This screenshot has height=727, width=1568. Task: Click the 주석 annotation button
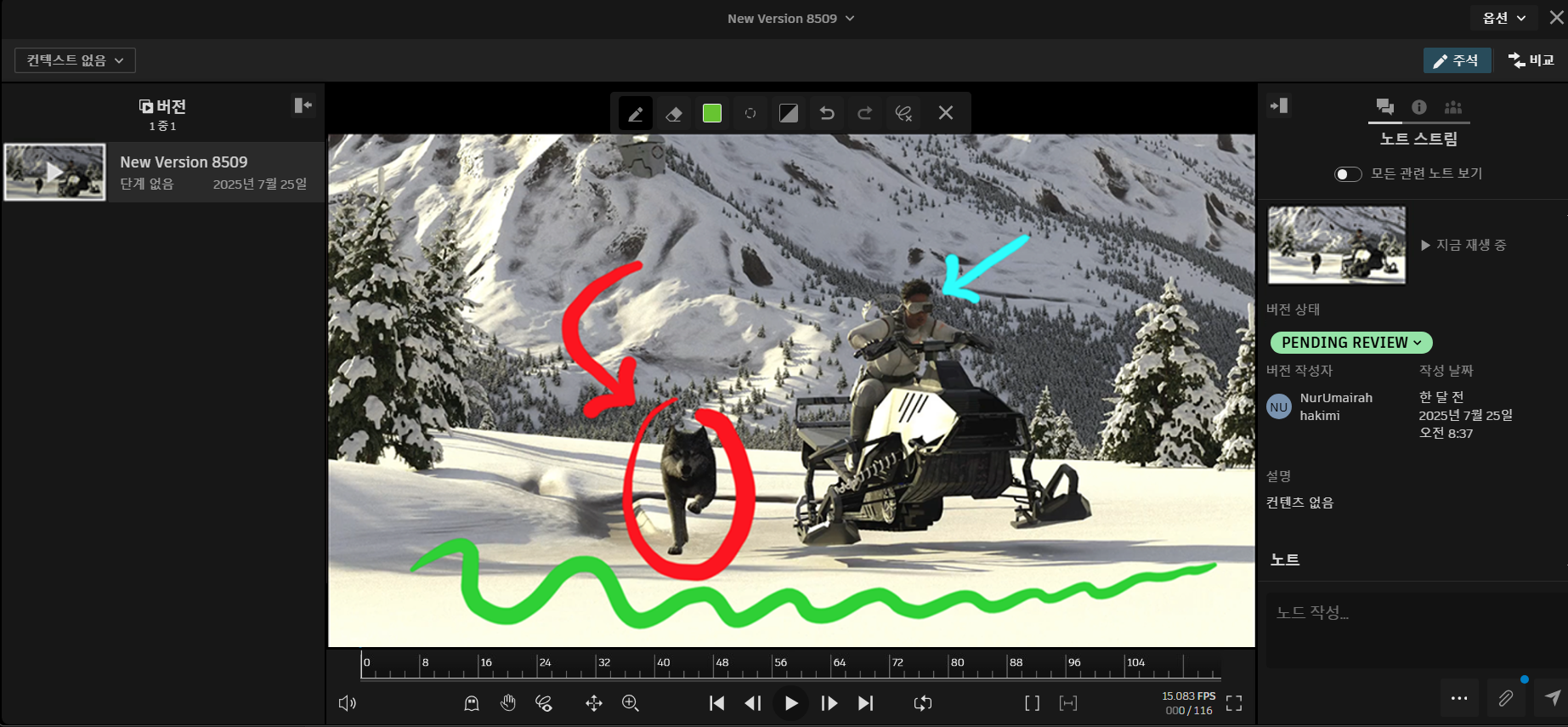(x=1457, y=60)
